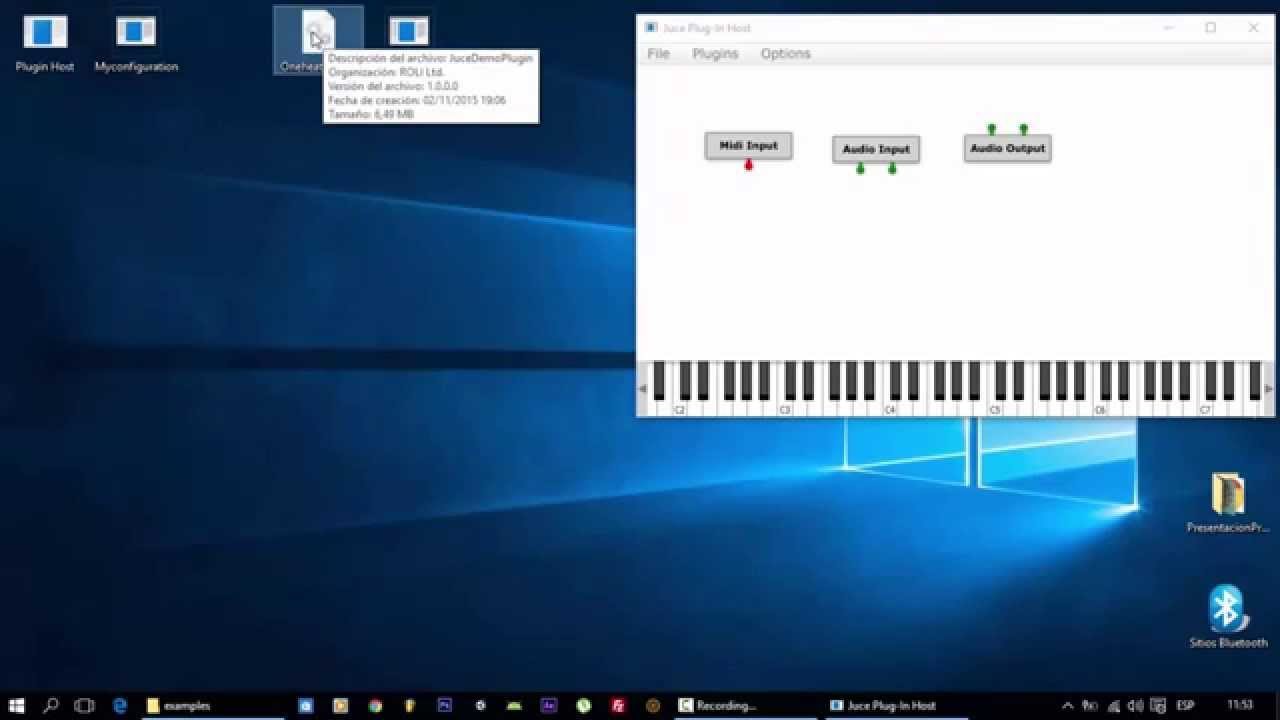Play the C3 key on the keyboard
The image size is (1280, 720).
[785, 408]
